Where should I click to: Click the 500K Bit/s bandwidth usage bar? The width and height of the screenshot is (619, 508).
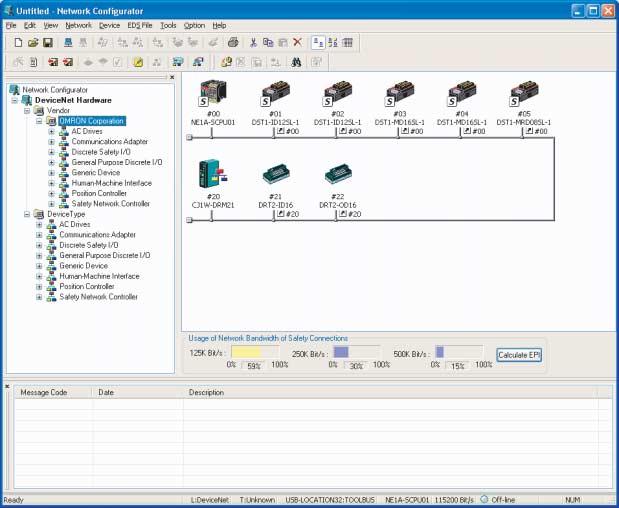coord(459,352)
